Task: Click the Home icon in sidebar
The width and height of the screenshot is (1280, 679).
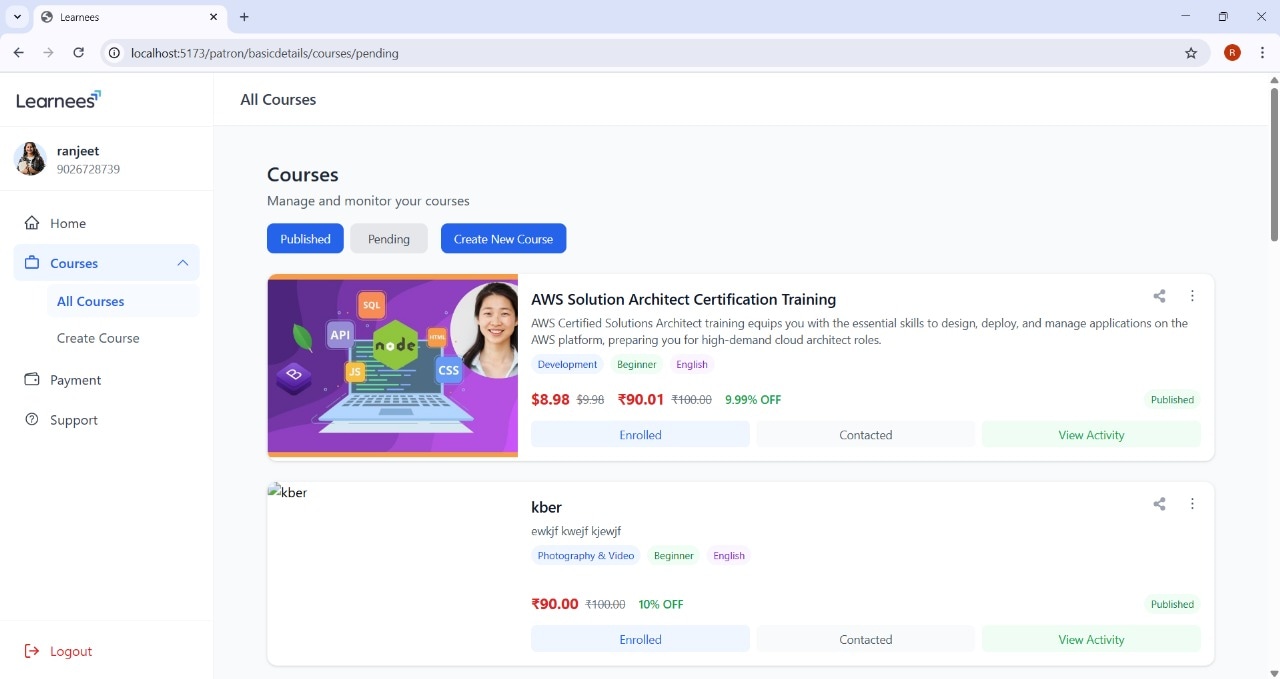Action: (x=32, y=223)
